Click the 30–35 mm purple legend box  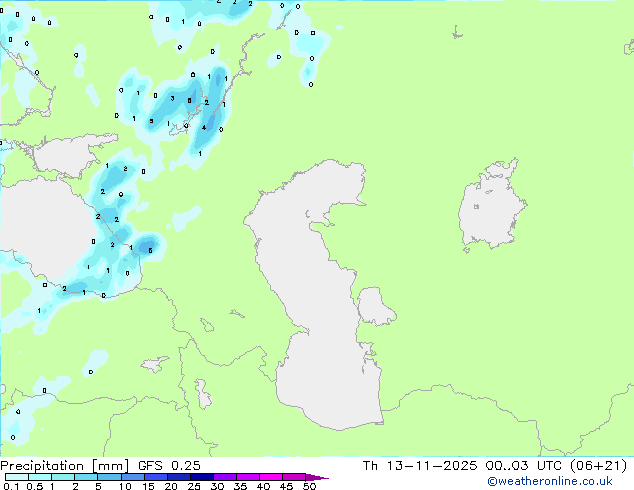225,477
